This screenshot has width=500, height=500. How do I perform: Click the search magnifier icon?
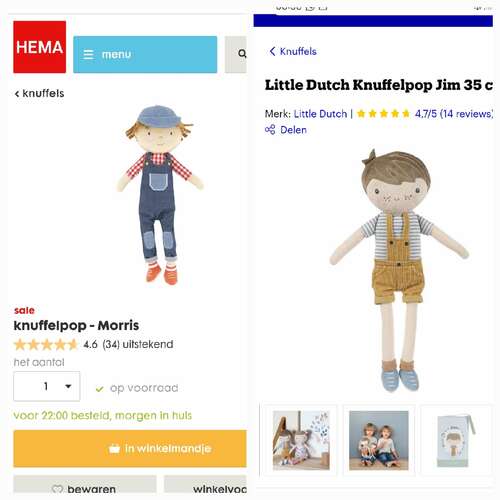[242, 53]
